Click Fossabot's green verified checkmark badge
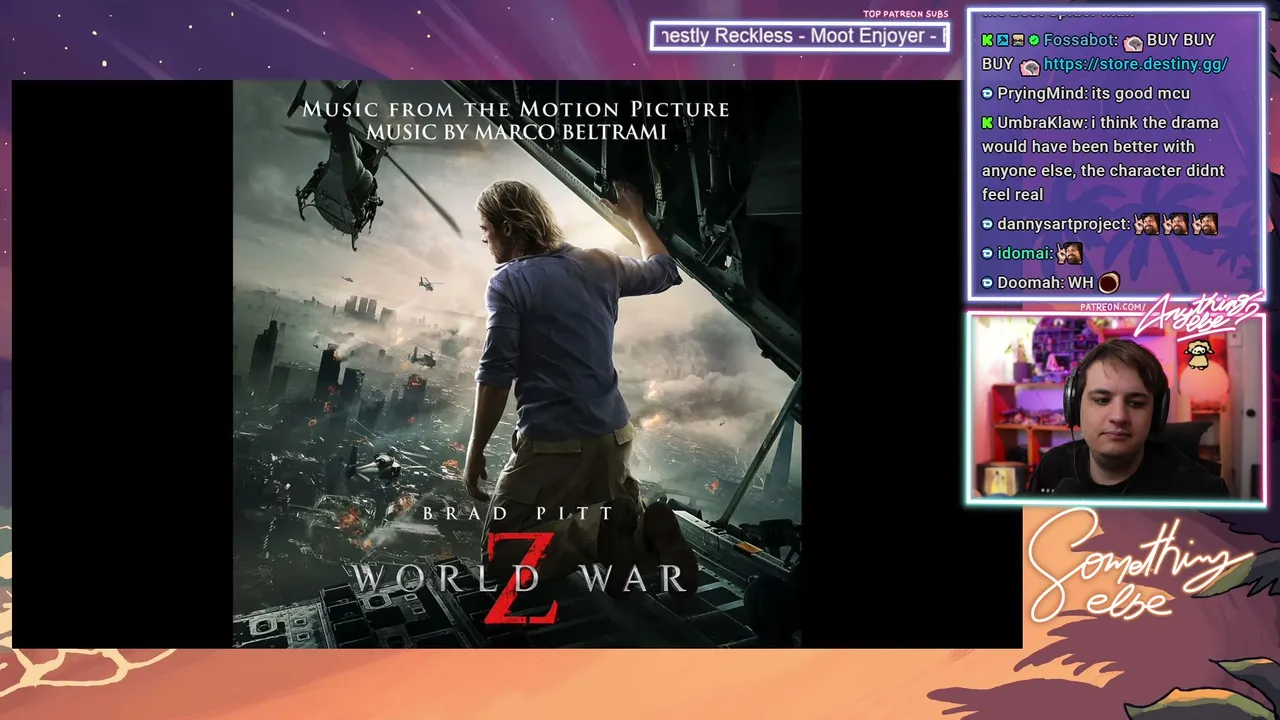 1034,40
